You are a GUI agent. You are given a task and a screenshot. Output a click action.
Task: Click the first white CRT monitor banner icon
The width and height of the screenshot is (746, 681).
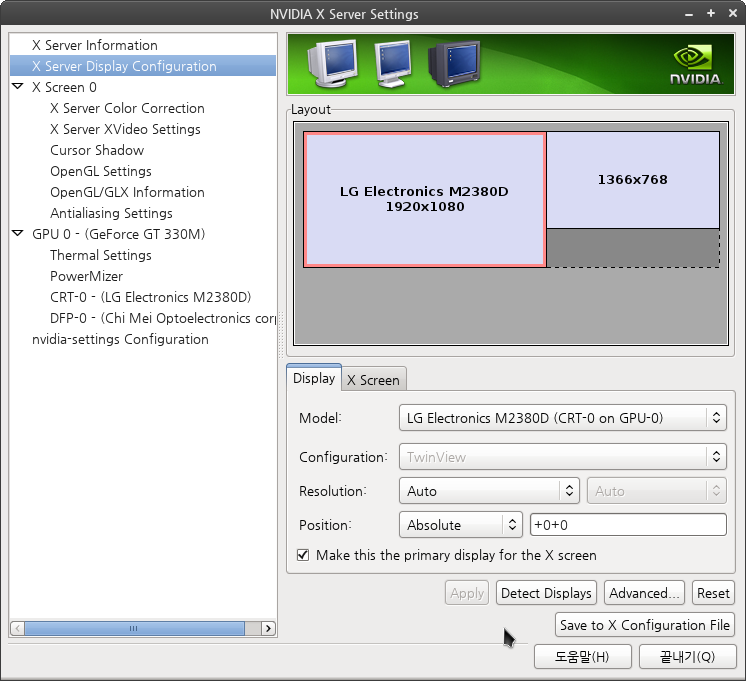(332, 63)
